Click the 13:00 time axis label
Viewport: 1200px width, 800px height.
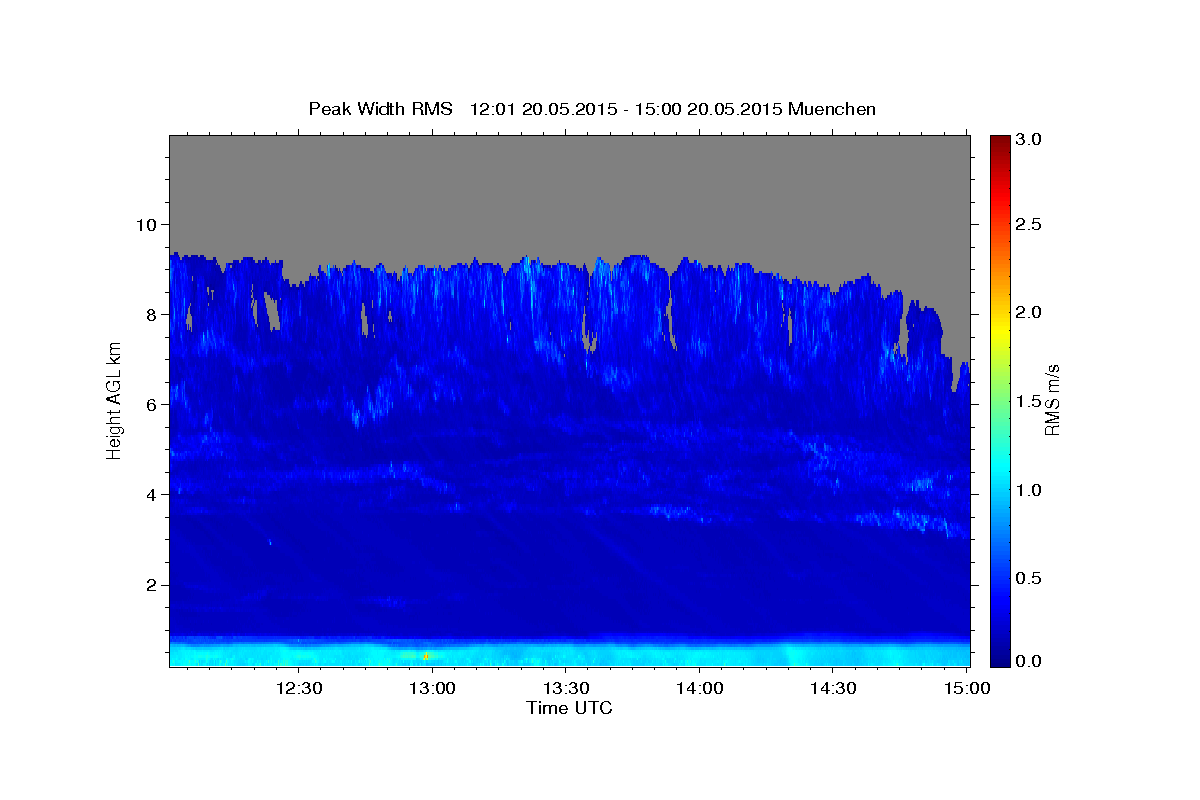[x=432, y=688]
